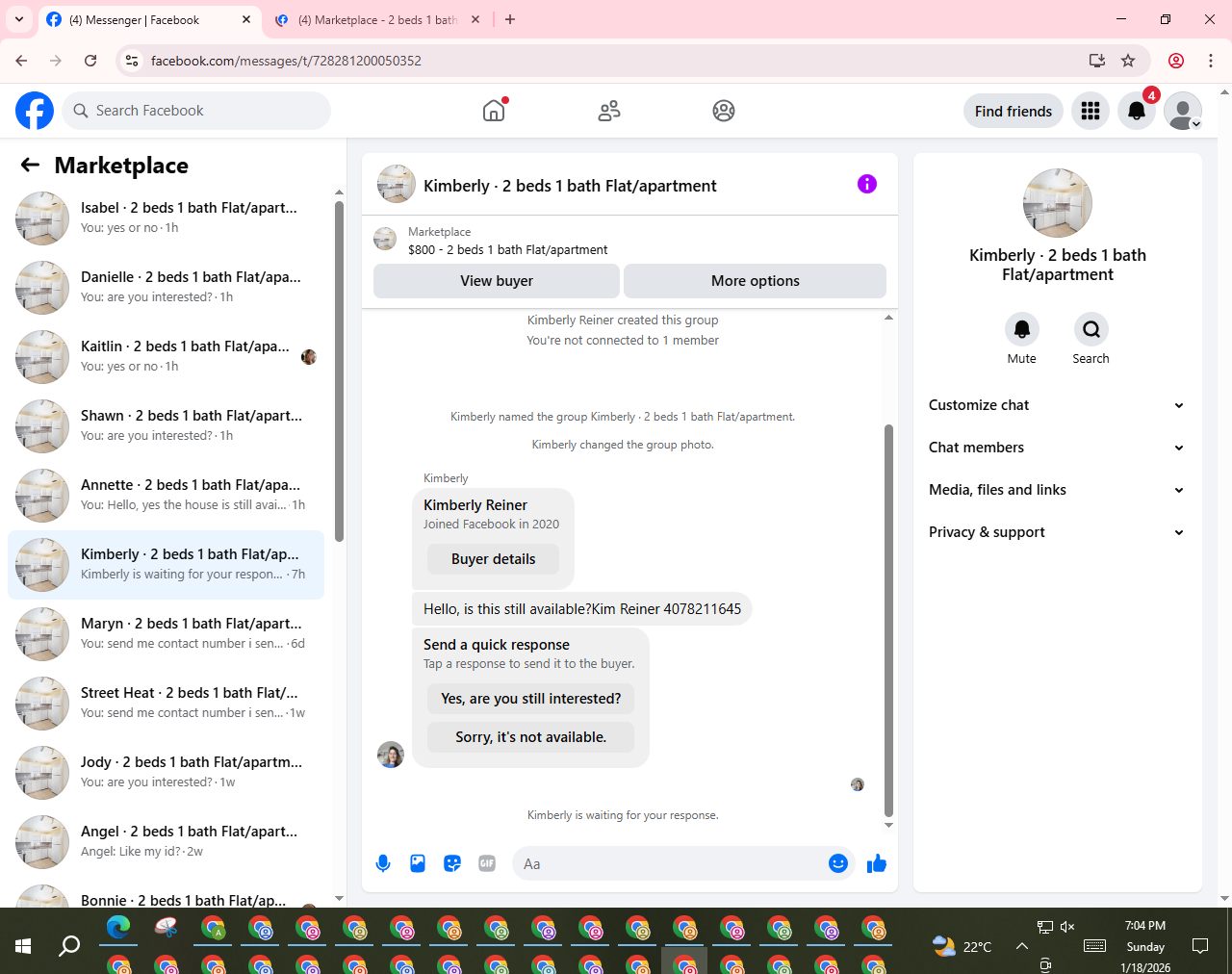Image resolution: width=1232 pixels, height=974 pixels.
Task: Bookmark this page with the star icon
Action: [x=1128, y=61]
